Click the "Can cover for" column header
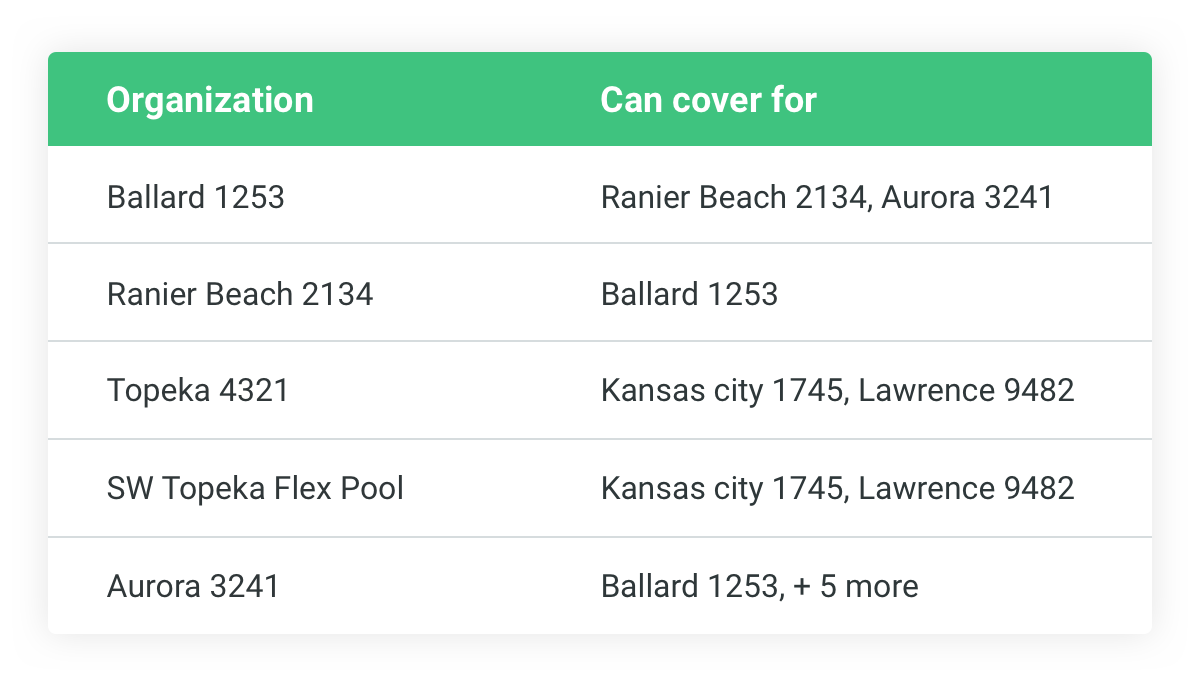Image resolution: width=1204 pixels, height=690 pixels. coord(708,100)
